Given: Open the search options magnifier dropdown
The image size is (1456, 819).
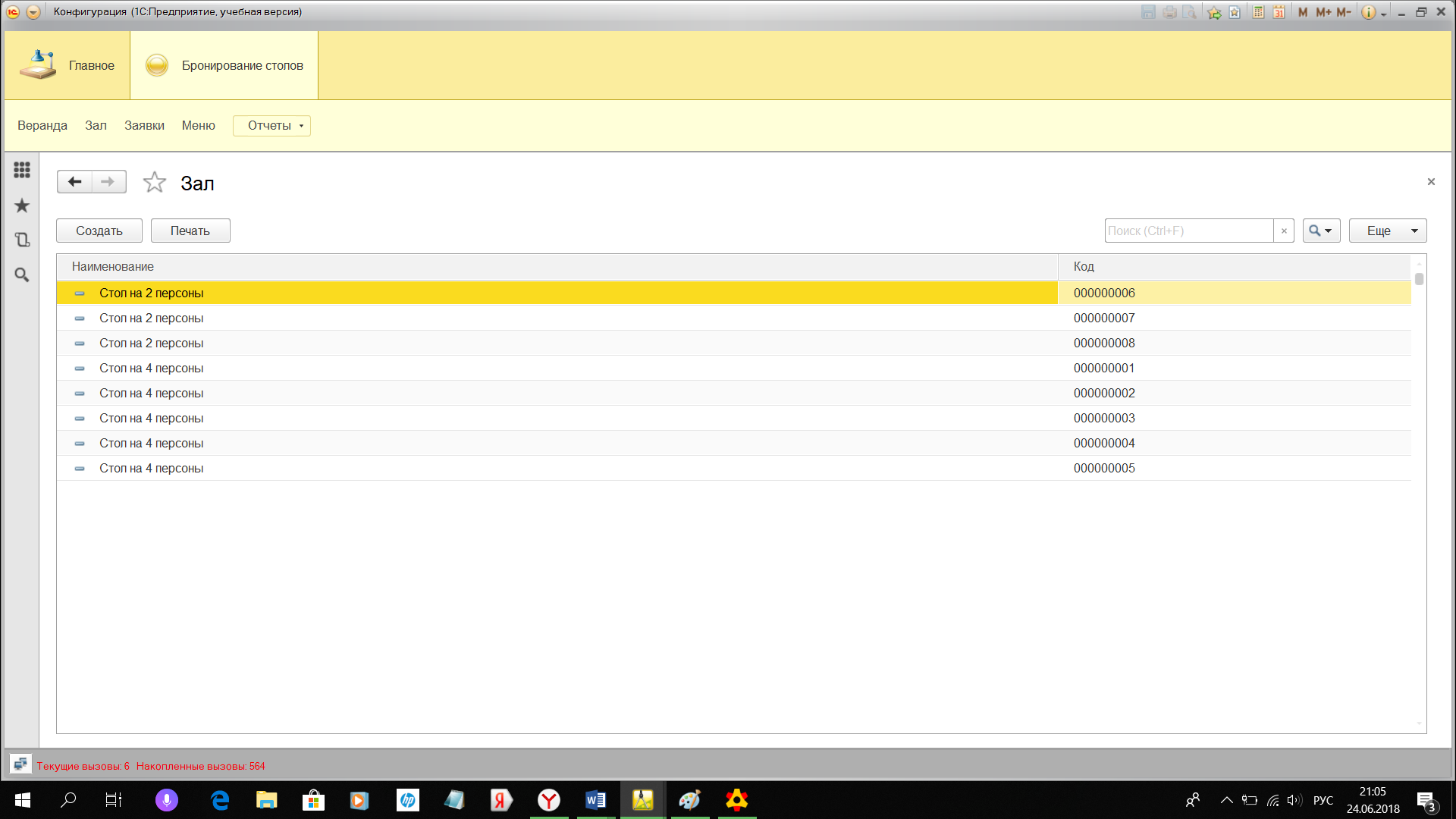Looking at the screenshot, I should (1320, 231).
